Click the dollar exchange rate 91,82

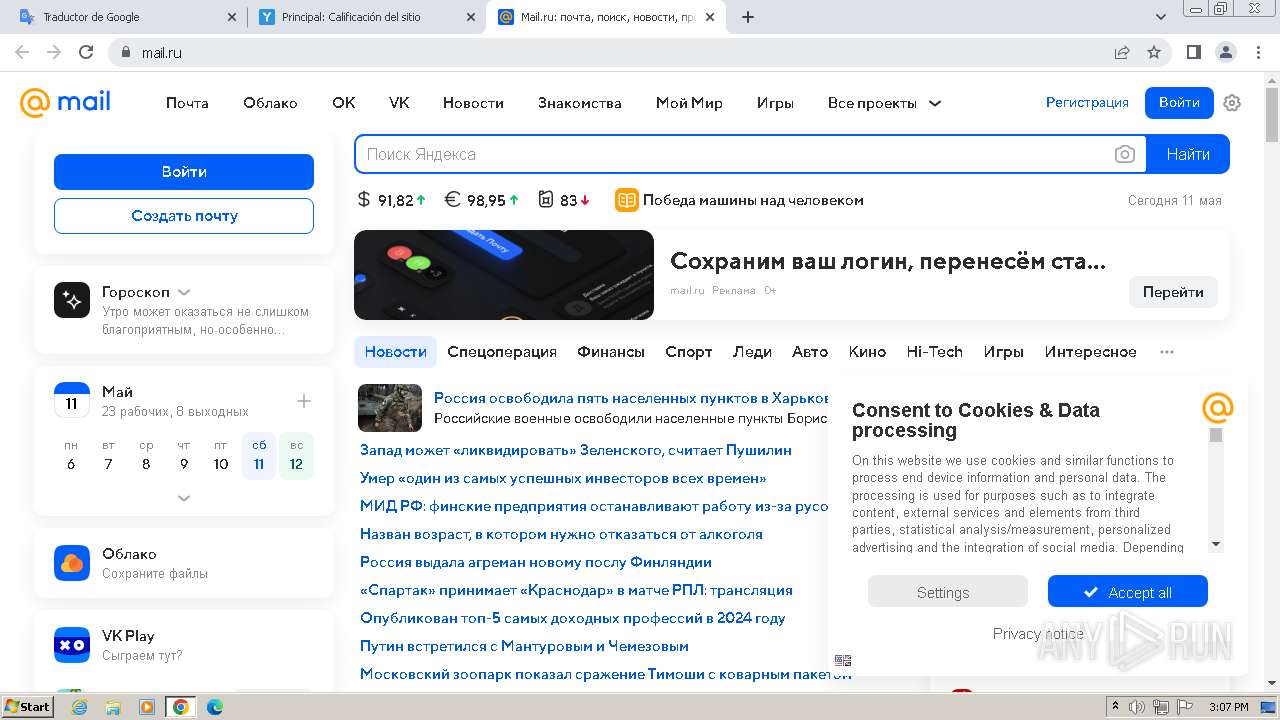coord(392,200)
